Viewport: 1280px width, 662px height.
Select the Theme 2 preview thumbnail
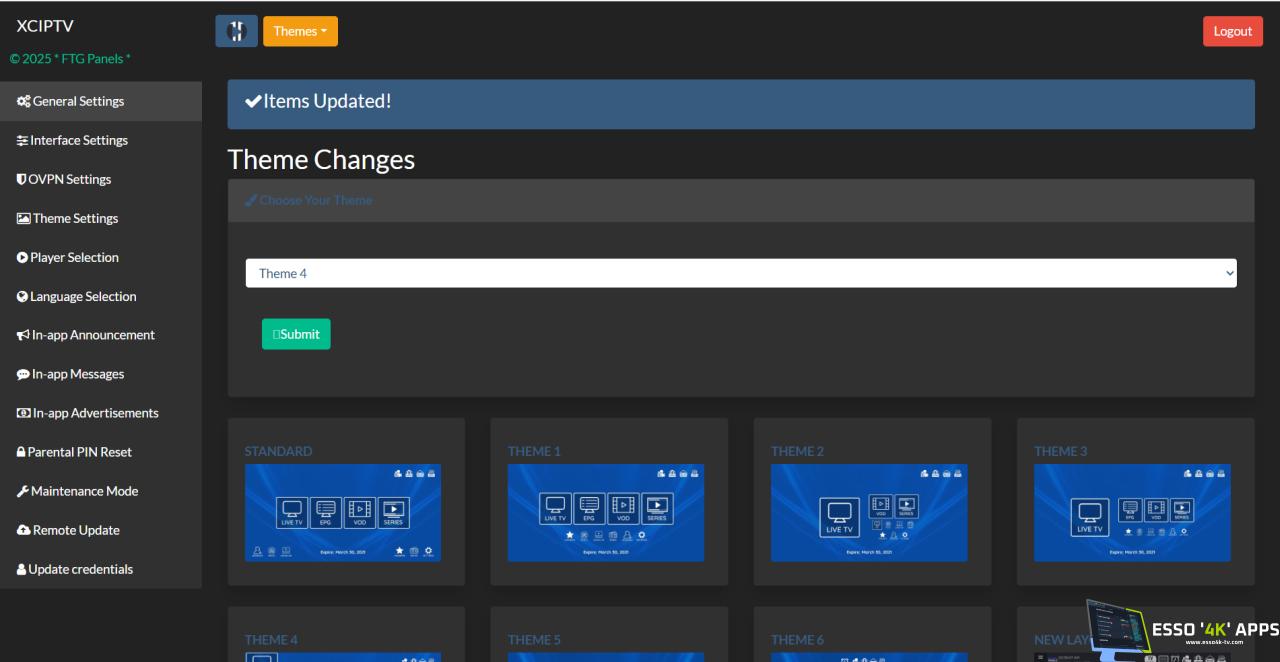[x=869, y=512]
